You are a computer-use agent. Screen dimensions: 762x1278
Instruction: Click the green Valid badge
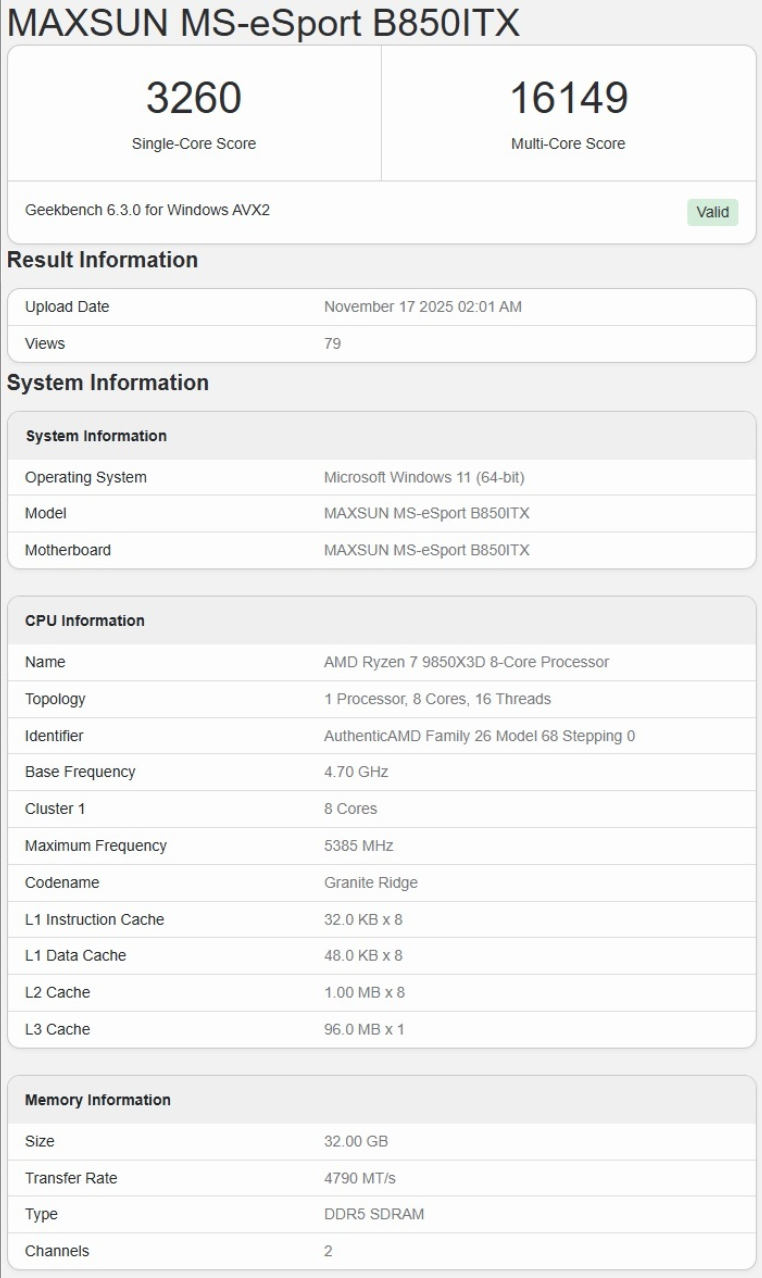point(712,212)
